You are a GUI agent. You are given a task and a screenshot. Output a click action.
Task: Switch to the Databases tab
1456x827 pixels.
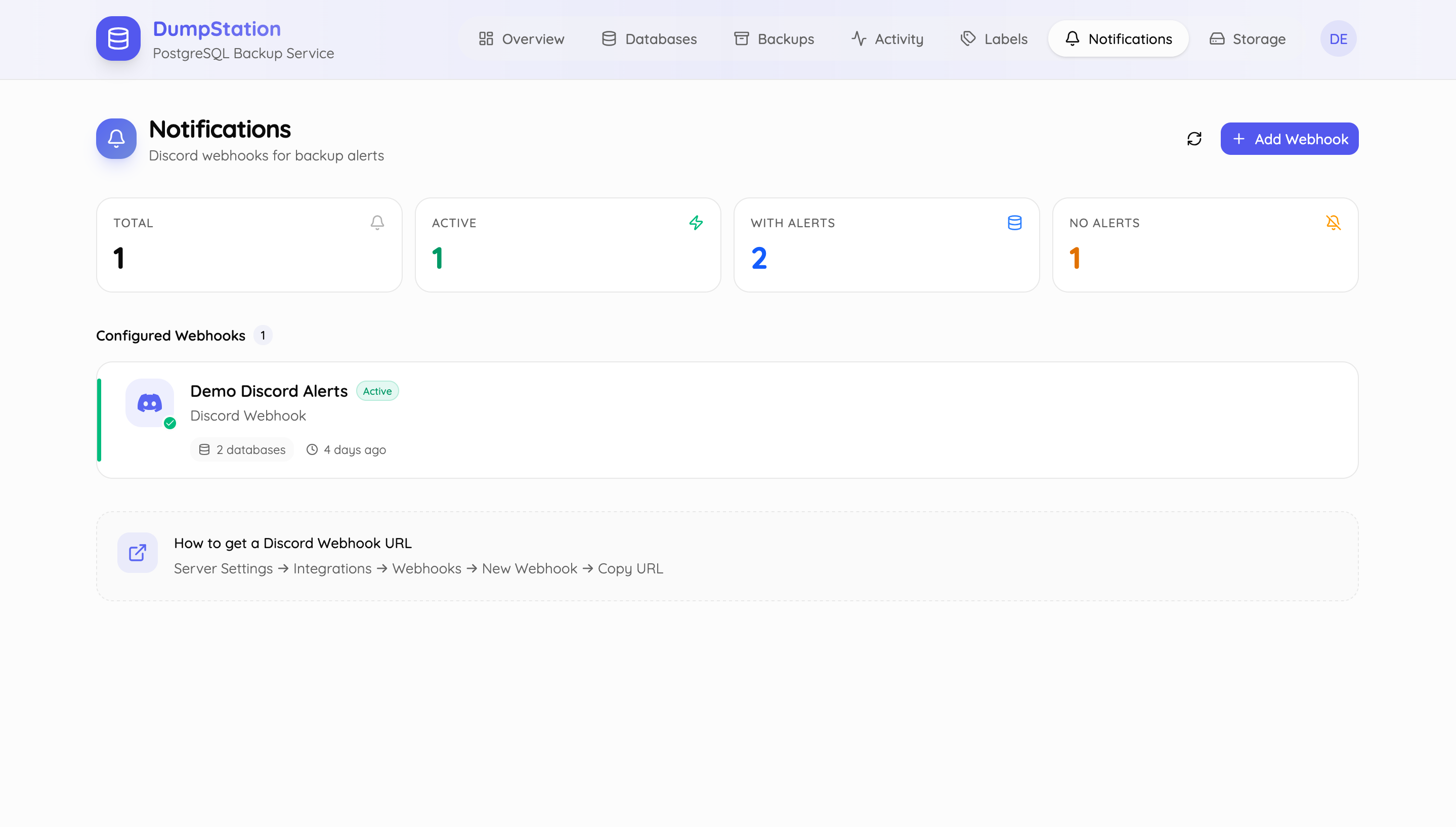click(649, 38)
